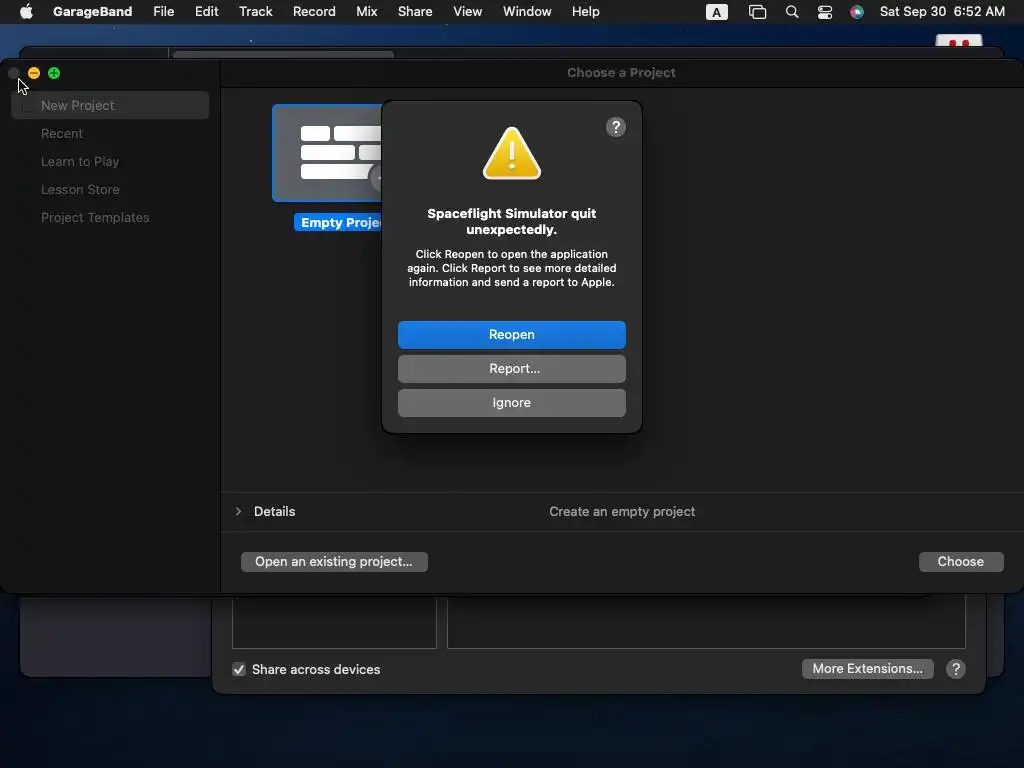Toggle Share across devices checkbox

[x=239, y=669]
